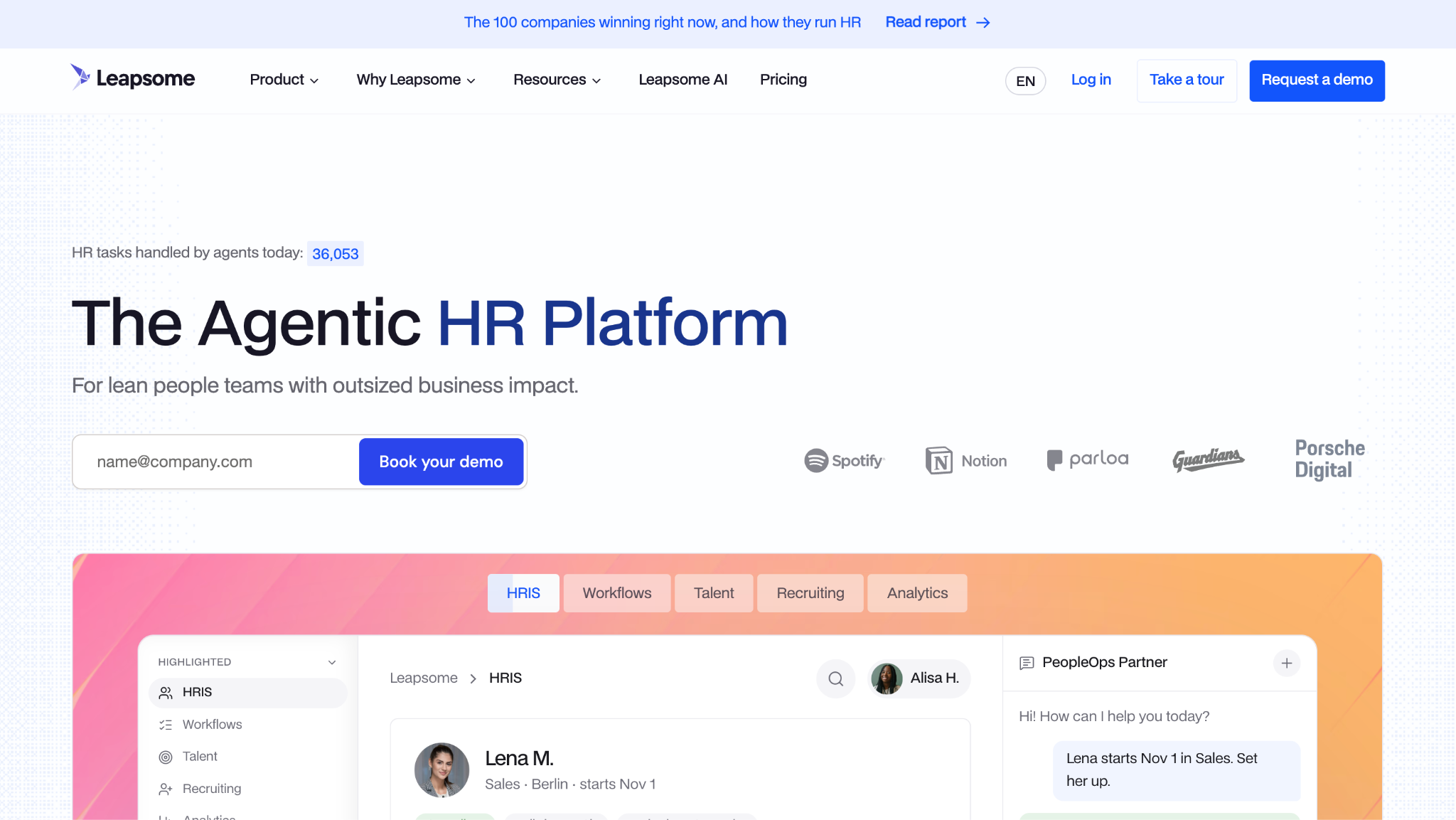The image size is (1456, 820).
Task: Click the plus icon in PeopleOps Partner
Action: tap(1287, 663)
